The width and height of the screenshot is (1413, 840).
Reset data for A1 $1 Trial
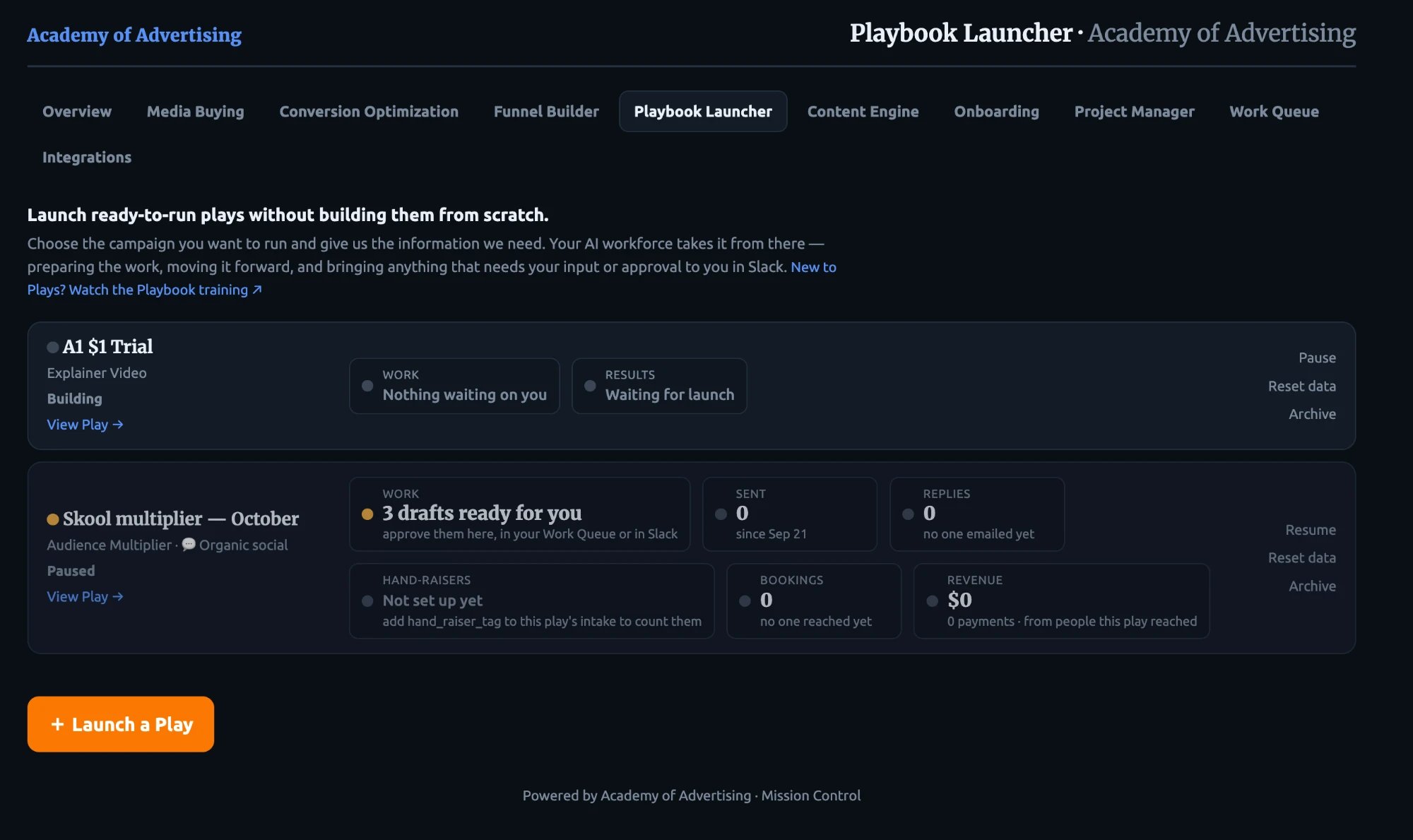1301,386
